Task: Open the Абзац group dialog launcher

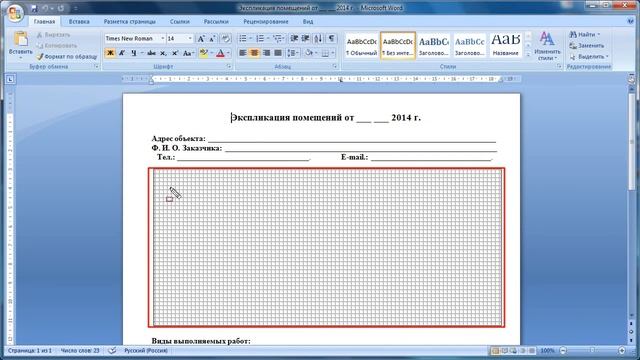Action: [335, 67]
